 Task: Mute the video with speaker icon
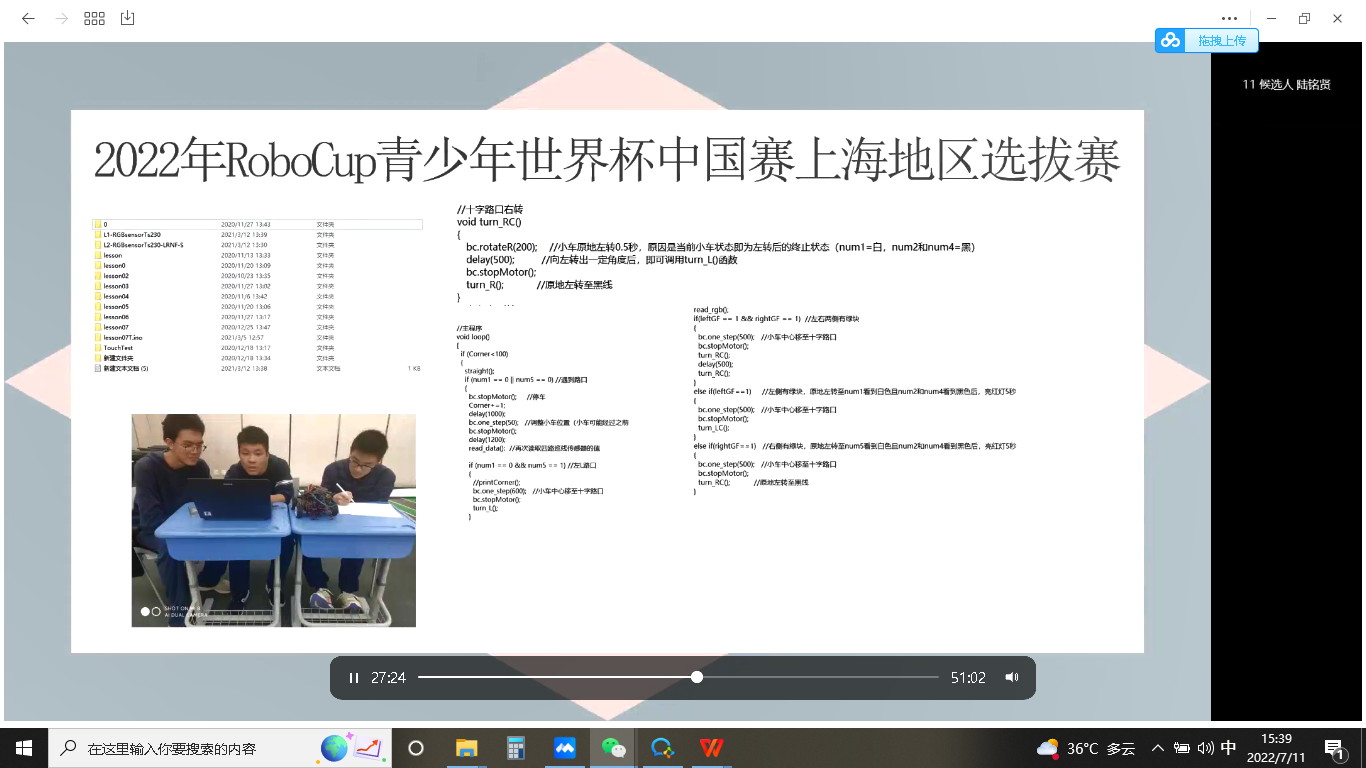(x=1011, y=678)
